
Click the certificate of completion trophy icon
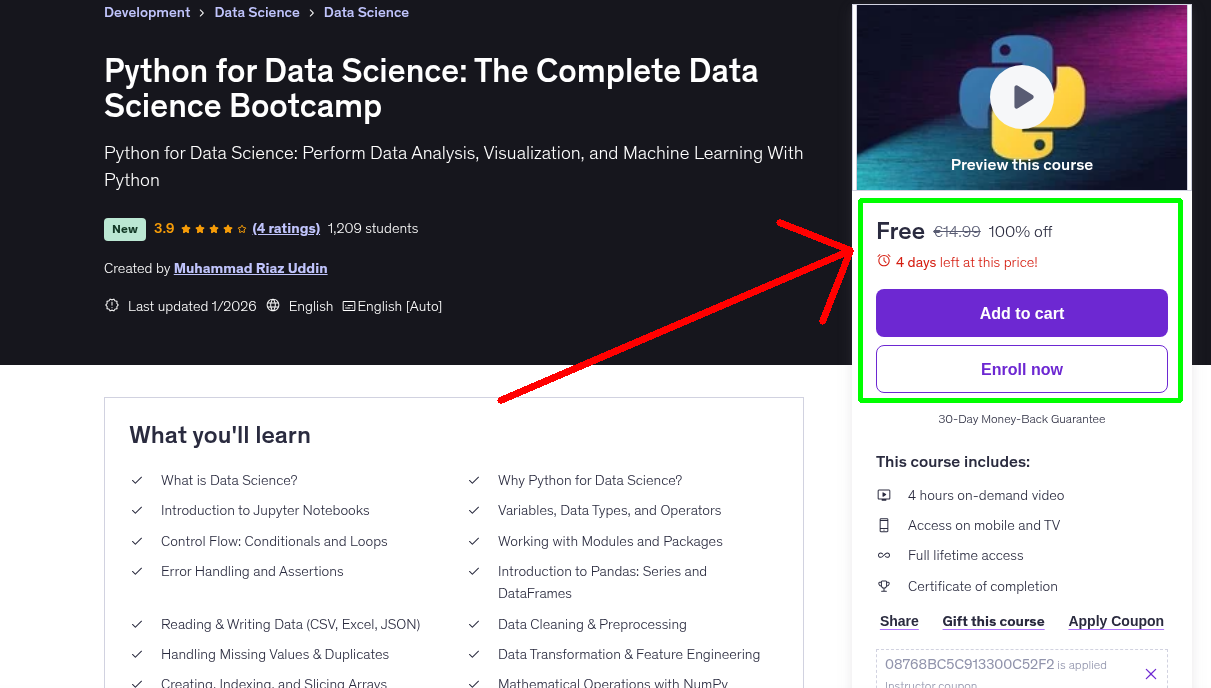pos(884,586)
